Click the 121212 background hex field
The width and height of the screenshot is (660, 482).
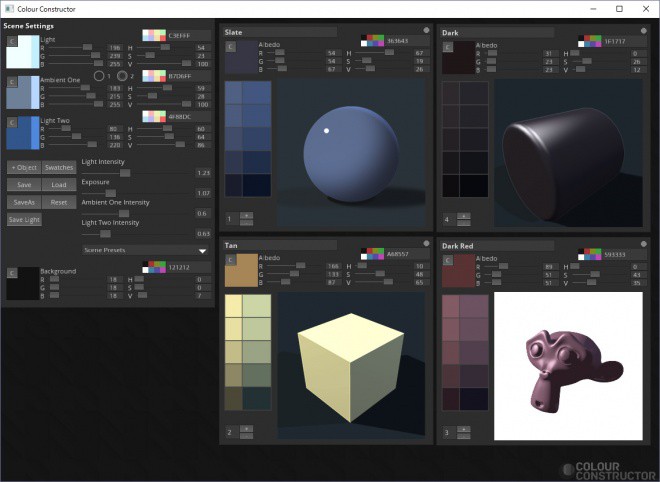[188, 267]
